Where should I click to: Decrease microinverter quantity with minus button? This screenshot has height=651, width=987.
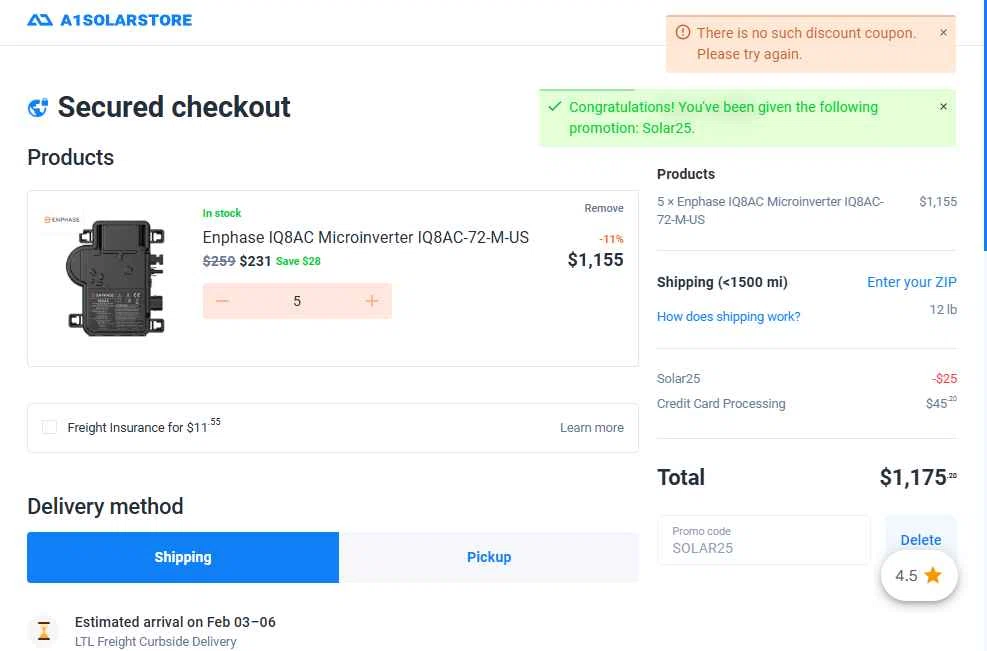pos(222,301)
